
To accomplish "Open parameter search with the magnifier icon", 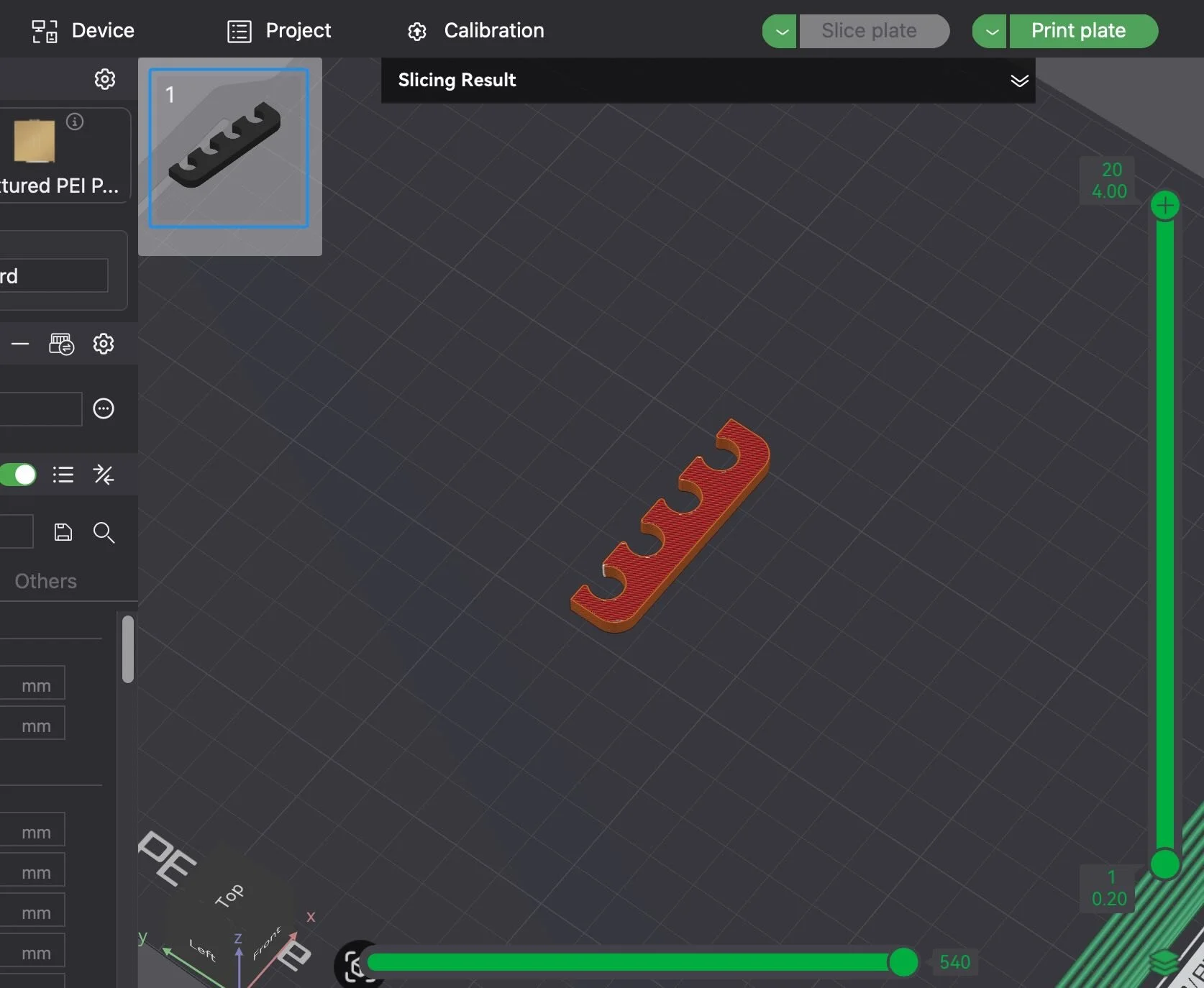I will pyautogui.click(x=104, y=533).
